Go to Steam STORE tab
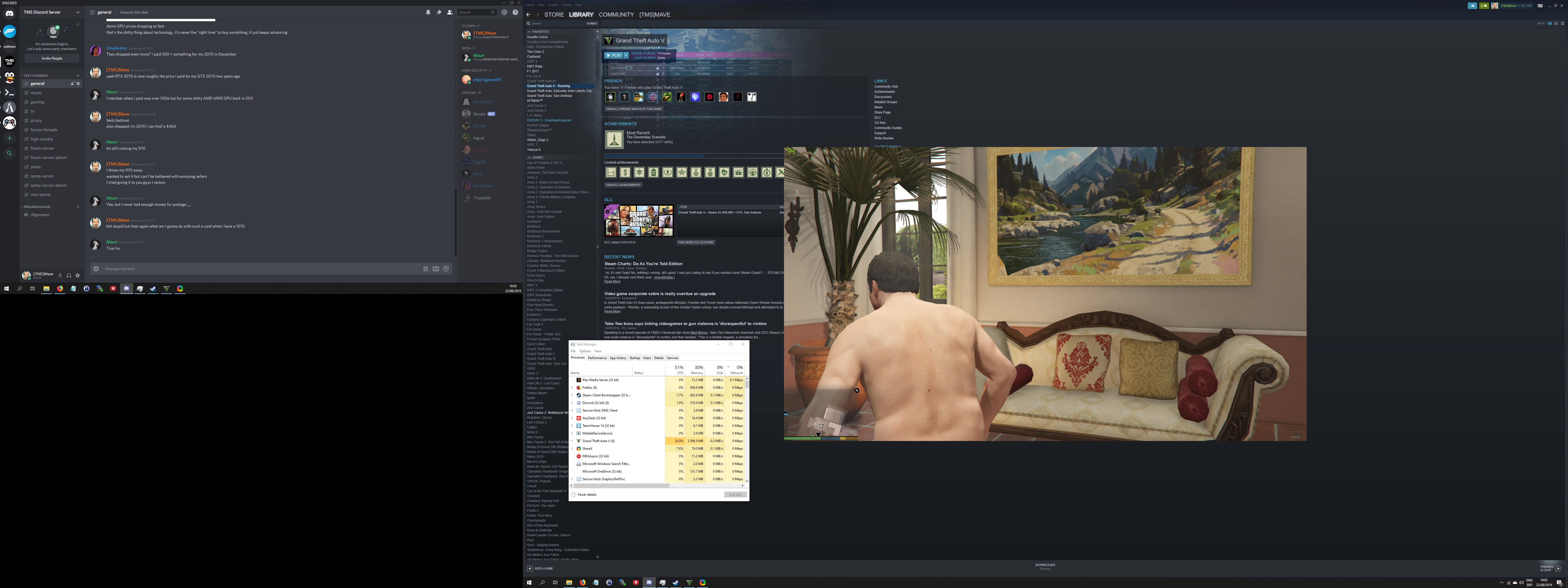Image resolution: width=1568 pixels, height=588 pixels. coord(554,15)
